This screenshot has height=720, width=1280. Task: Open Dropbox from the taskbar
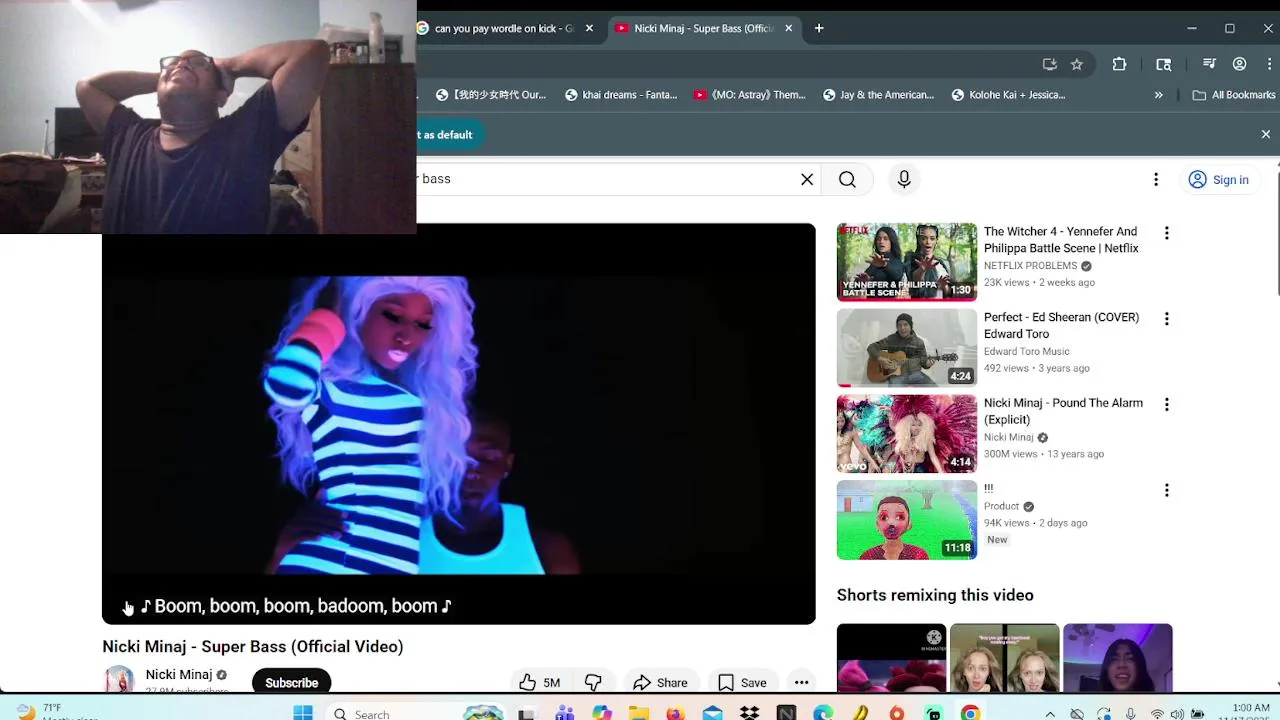click(x=749, y=713)
